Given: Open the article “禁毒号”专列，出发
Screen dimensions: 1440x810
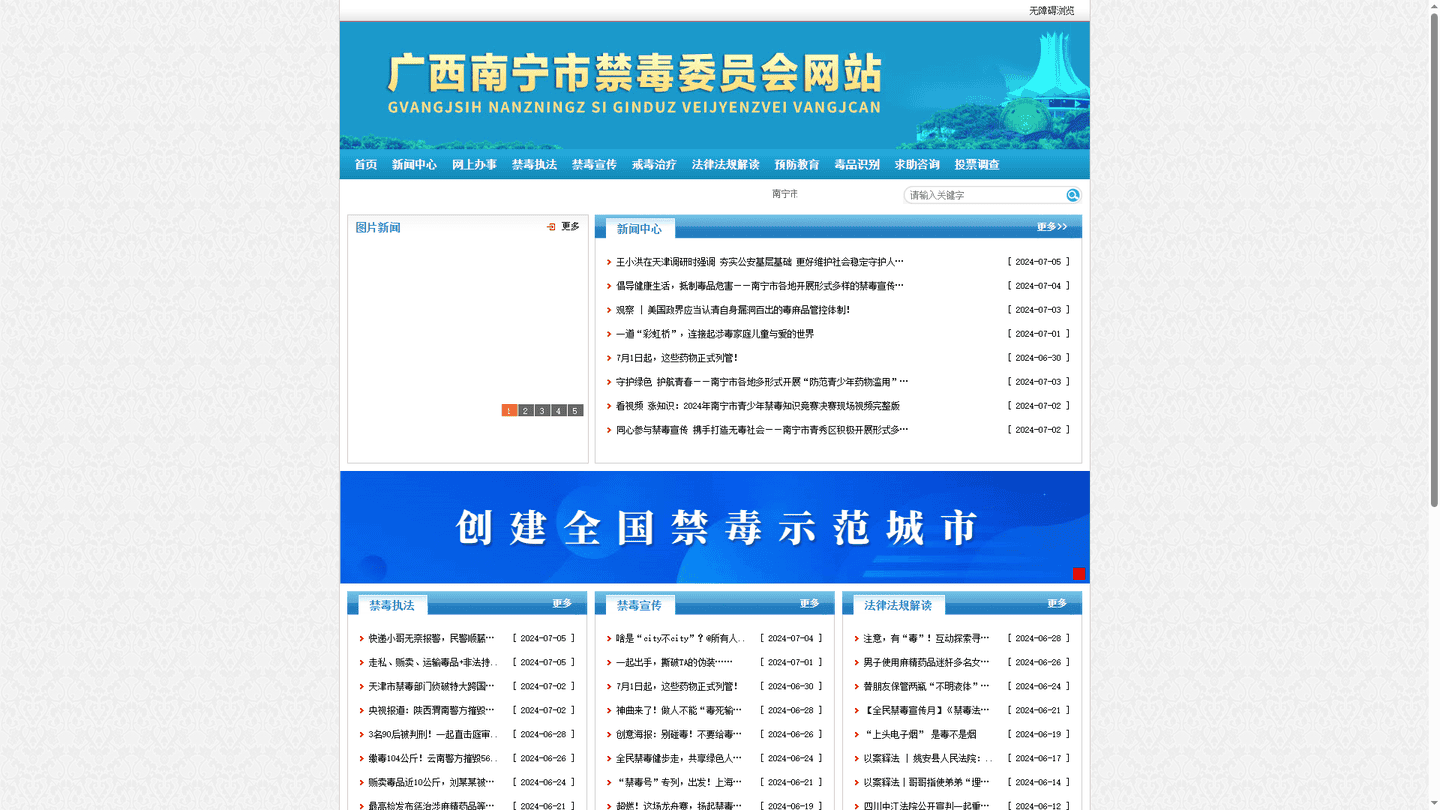Looking at the screenshot, I should (679, 782).
